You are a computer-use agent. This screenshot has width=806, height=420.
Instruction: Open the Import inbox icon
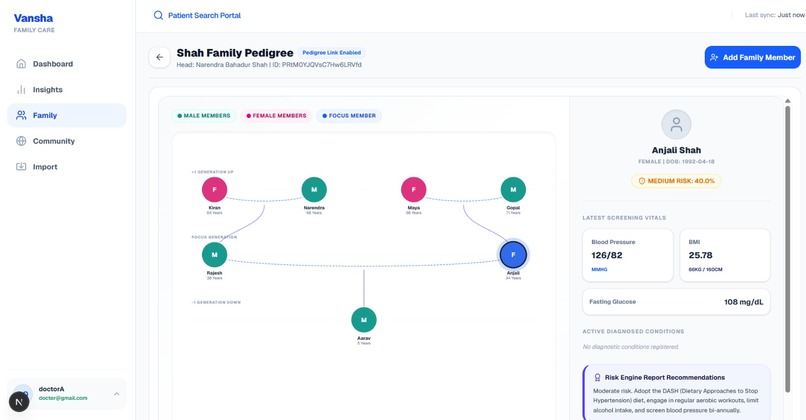coord(21,167)
